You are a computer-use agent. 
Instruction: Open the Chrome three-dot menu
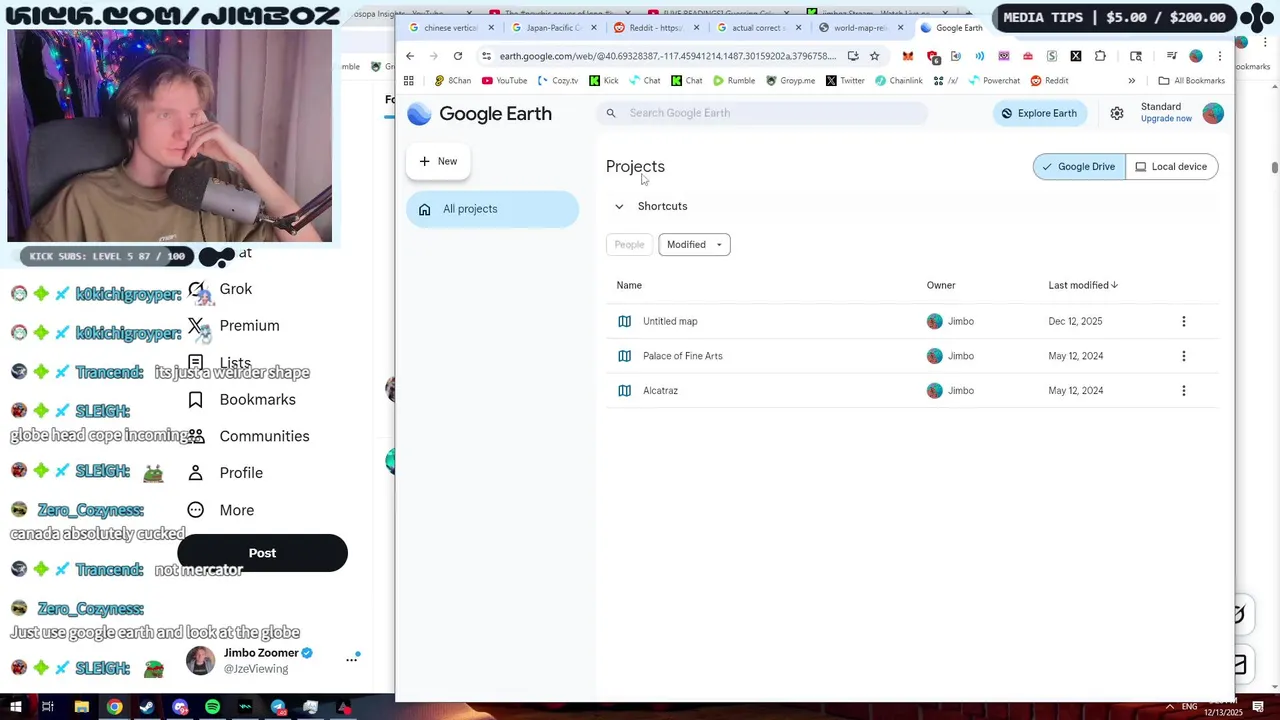[1219, 56]
